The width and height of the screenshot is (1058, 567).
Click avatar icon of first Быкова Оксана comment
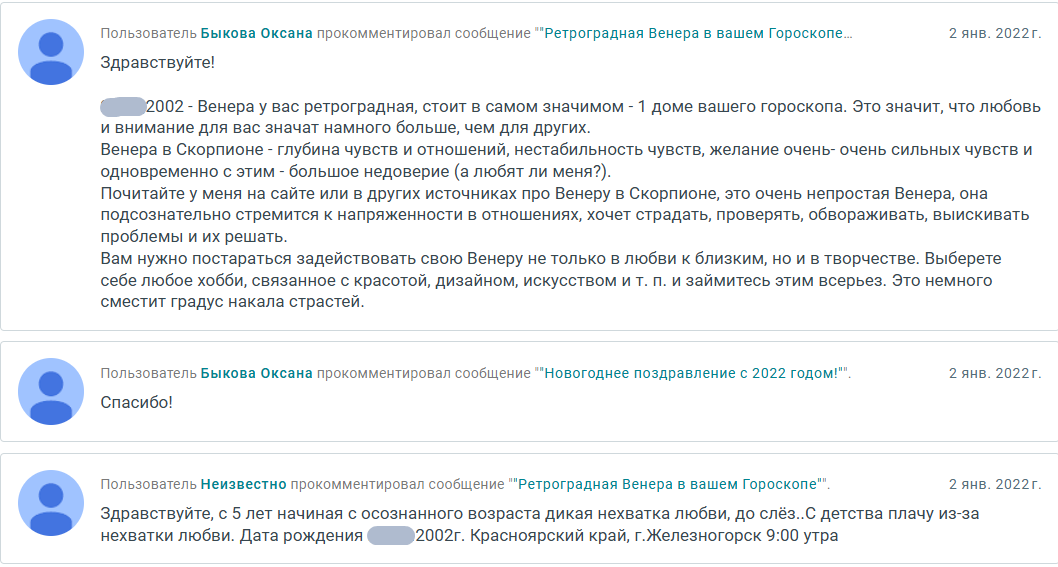[51, 52]
